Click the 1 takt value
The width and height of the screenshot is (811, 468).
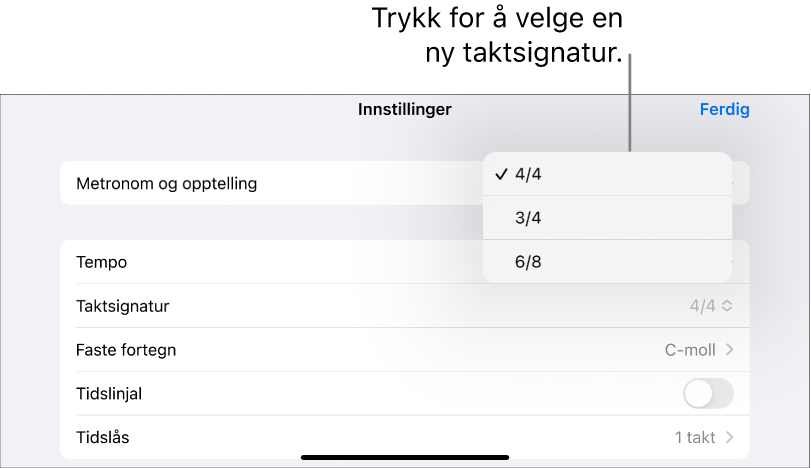click(x=695, y=438)
